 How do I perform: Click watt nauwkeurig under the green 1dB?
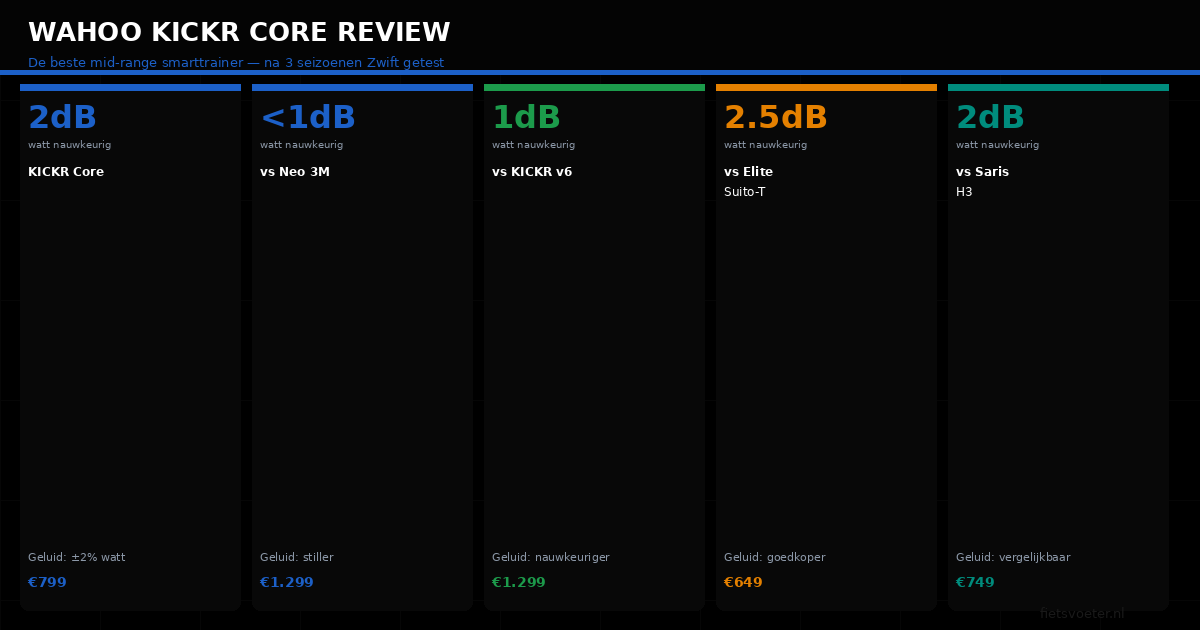(533, 145)
